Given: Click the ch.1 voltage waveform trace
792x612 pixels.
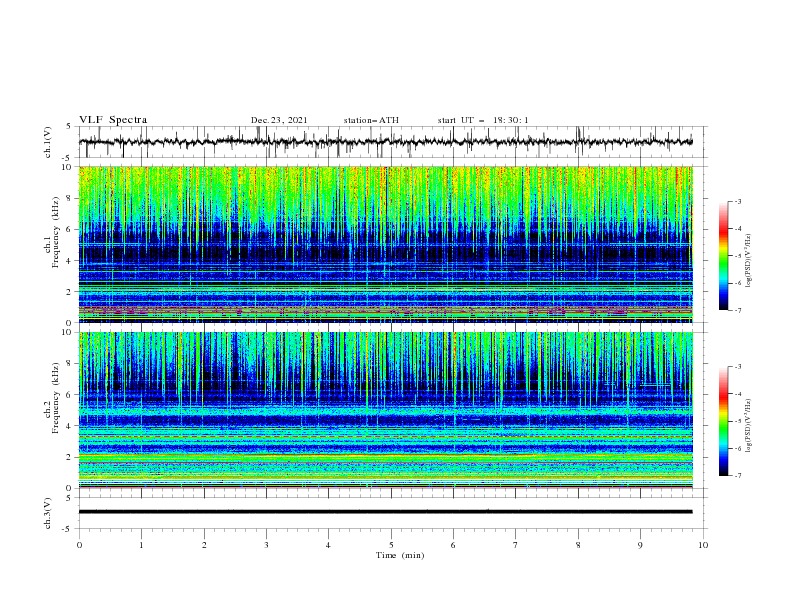Looking at the screenshot, I should 386,142.
